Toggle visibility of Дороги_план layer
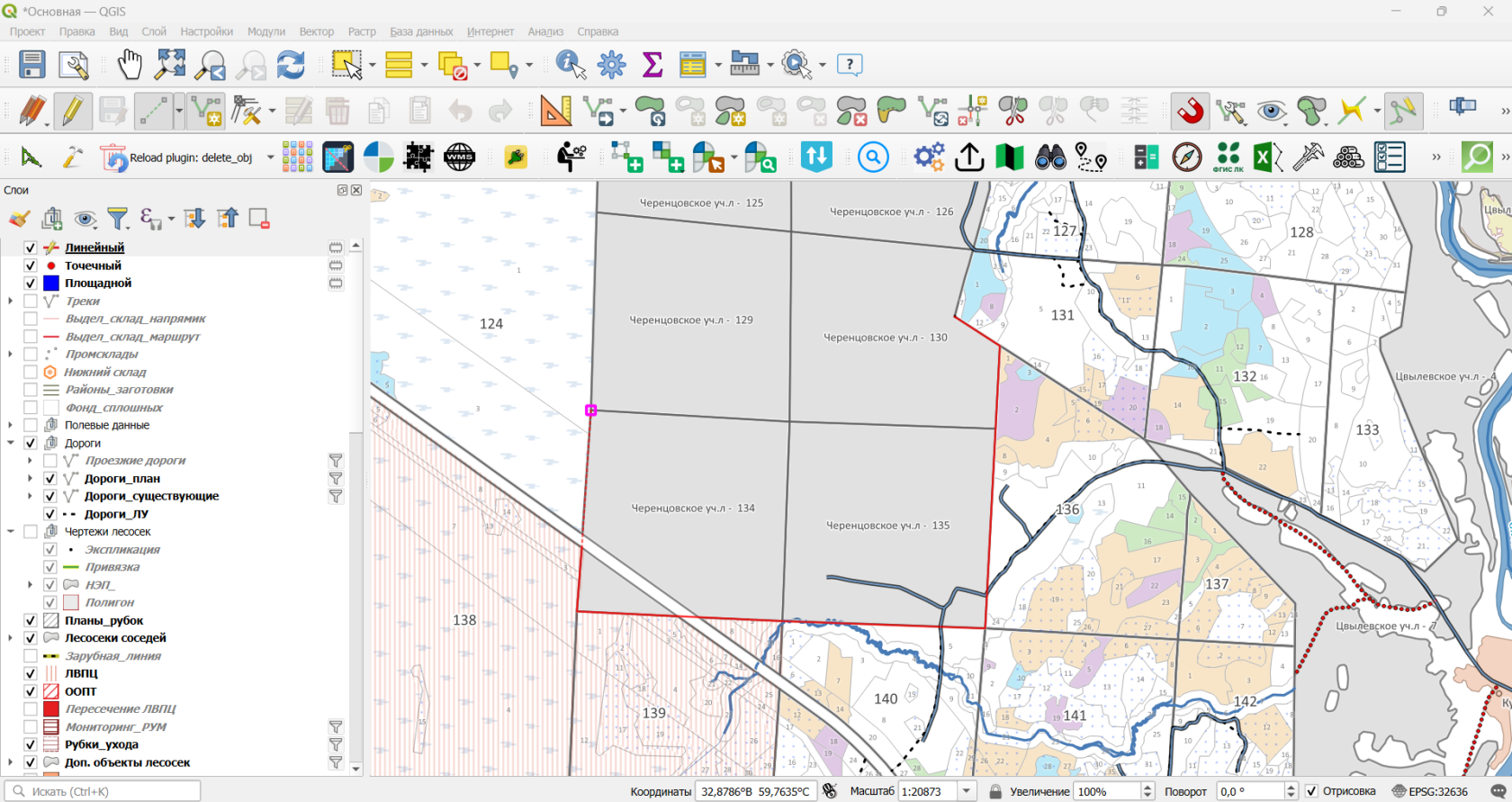The height and width of the screenshot is (802, 1512). click(50, 479)
